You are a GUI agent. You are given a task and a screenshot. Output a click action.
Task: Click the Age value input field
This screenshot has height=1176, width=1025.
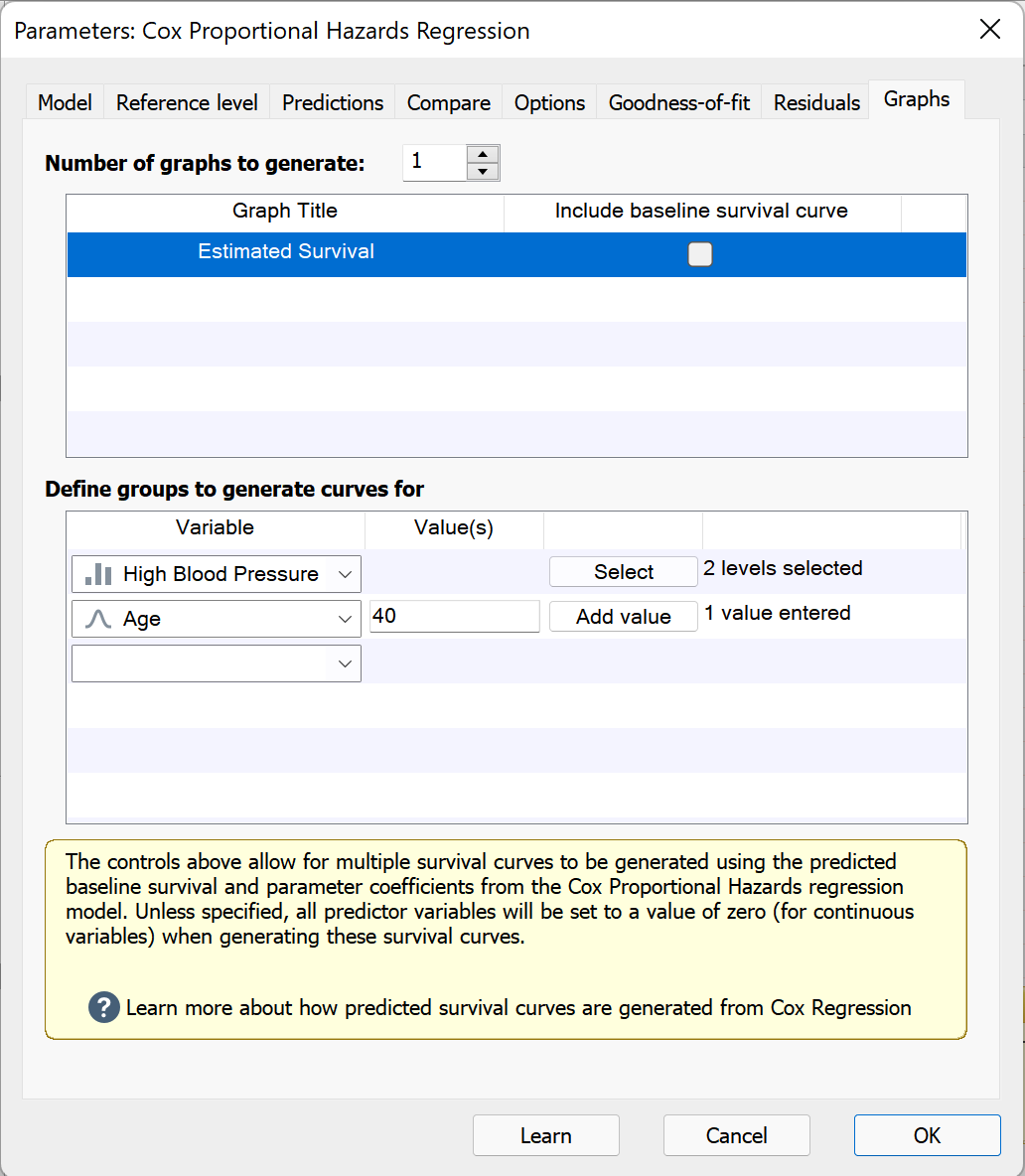coord(454,617)
